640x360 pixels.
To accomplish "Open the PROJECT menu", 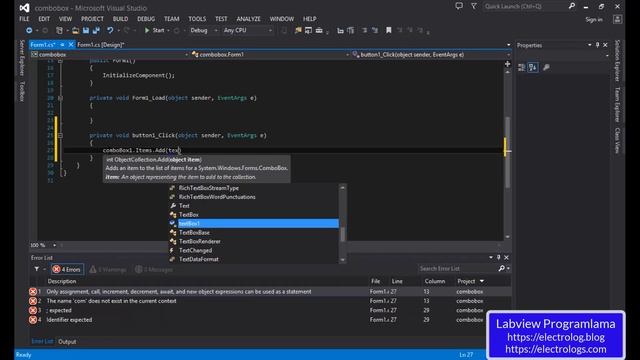I will pyautogui.click(x=92, y=19).
